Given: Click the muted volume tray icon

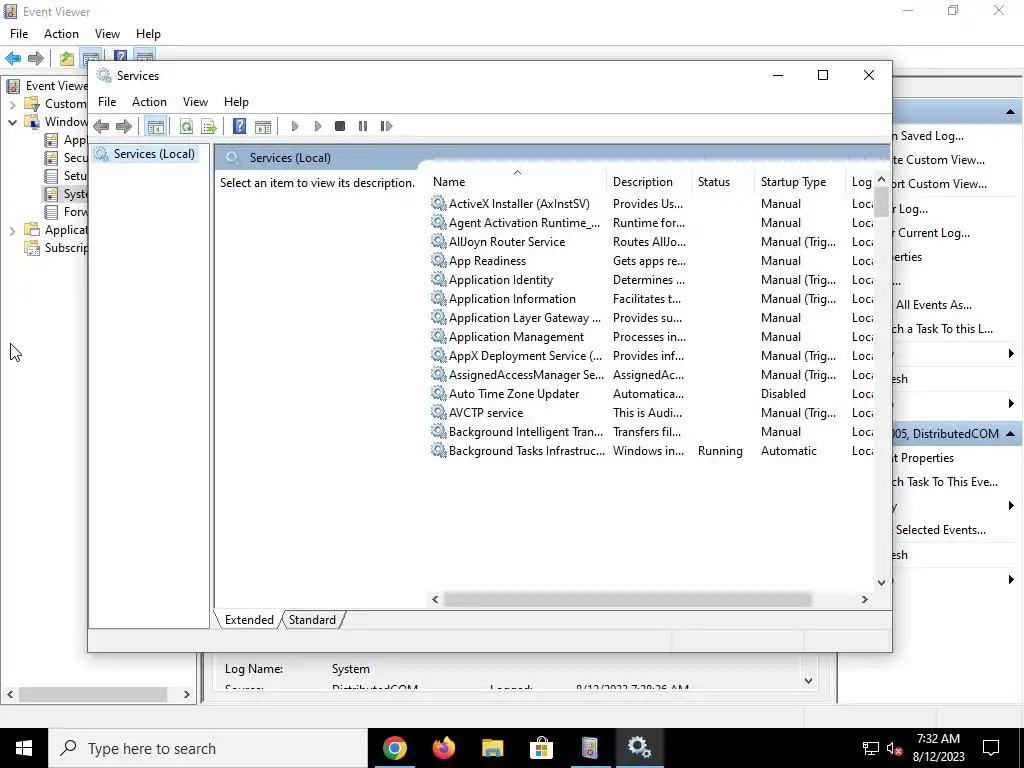Looking at the screenshot, I should coord(895,748).
